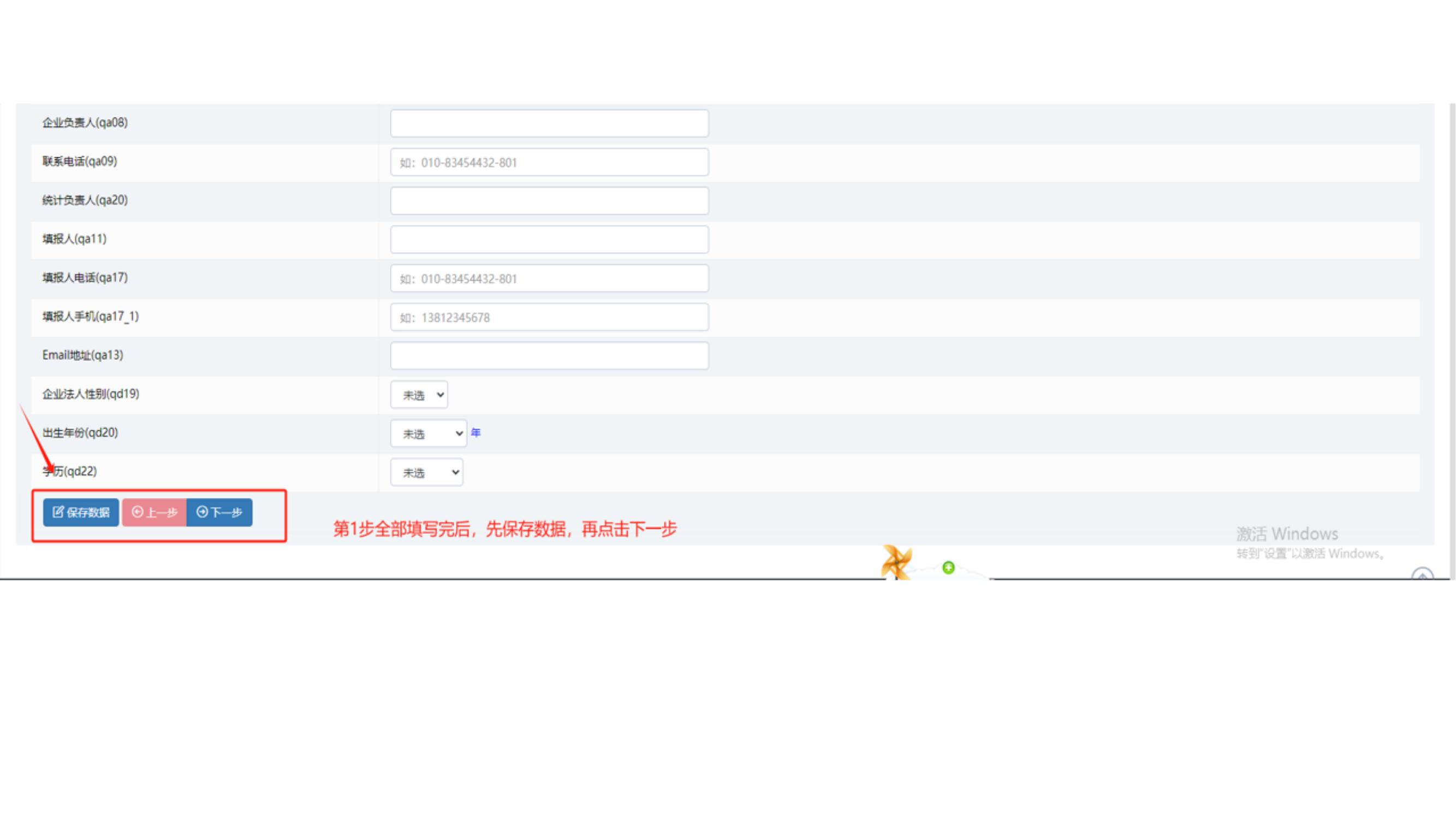1456x819 pixels.
Task: Click the 年 label beside birth year
Action: tap(476, 432)
